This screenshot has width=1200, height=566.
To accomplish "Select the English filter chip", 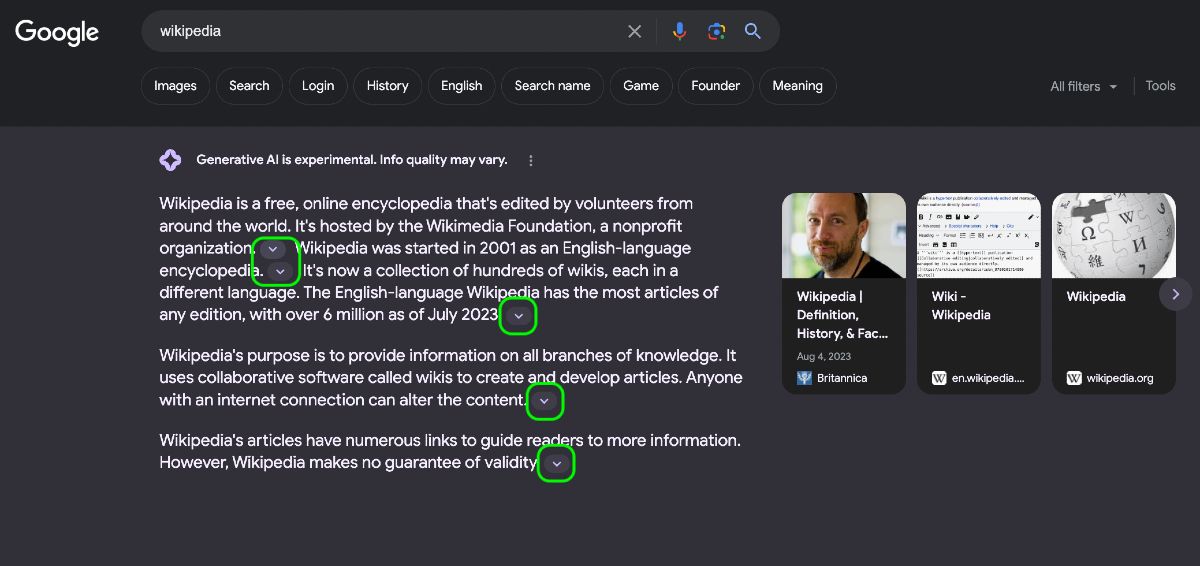I will click(x=462, y=86).
